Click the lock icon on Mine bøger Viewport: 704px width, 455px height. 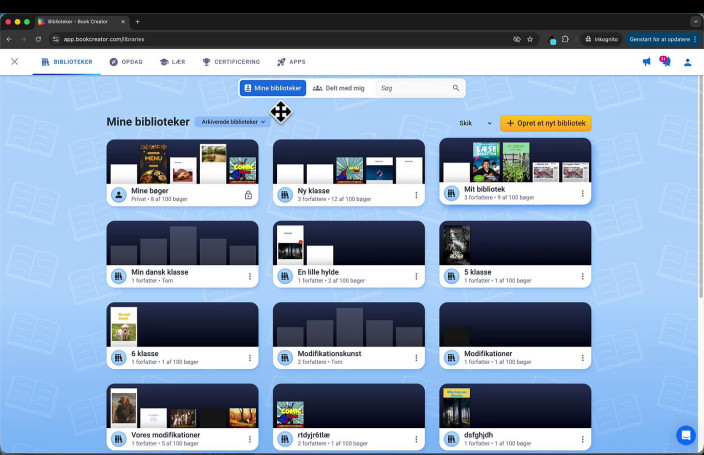pos(248,195)
